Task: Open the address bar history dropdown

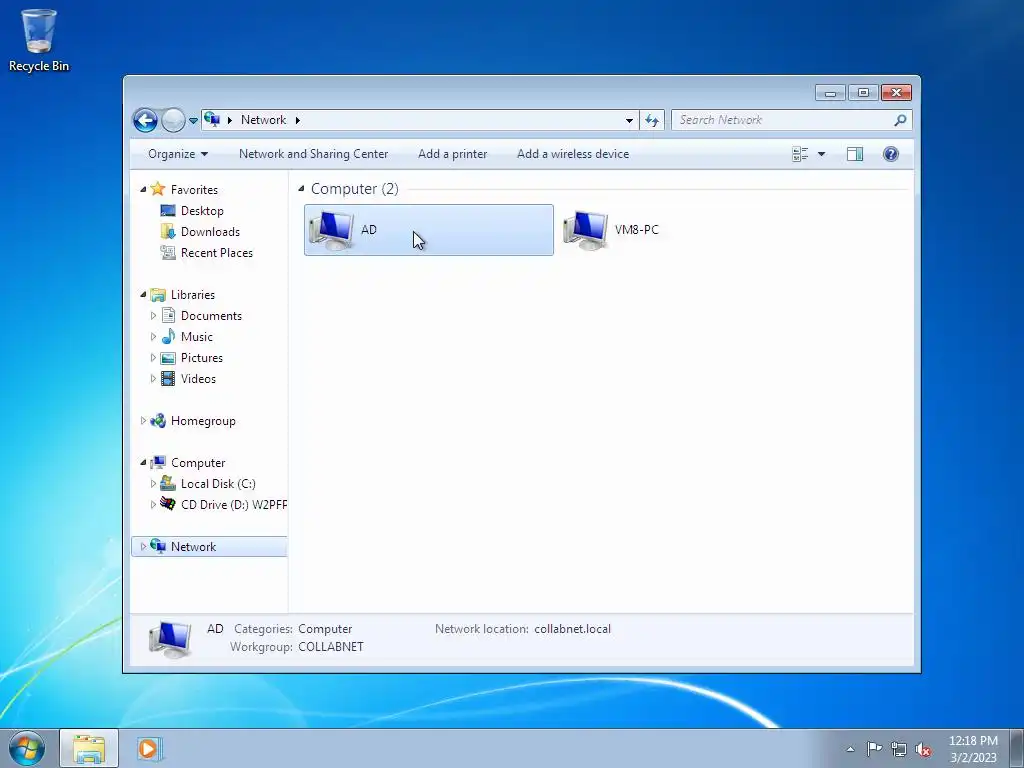Action: (629, 120)
